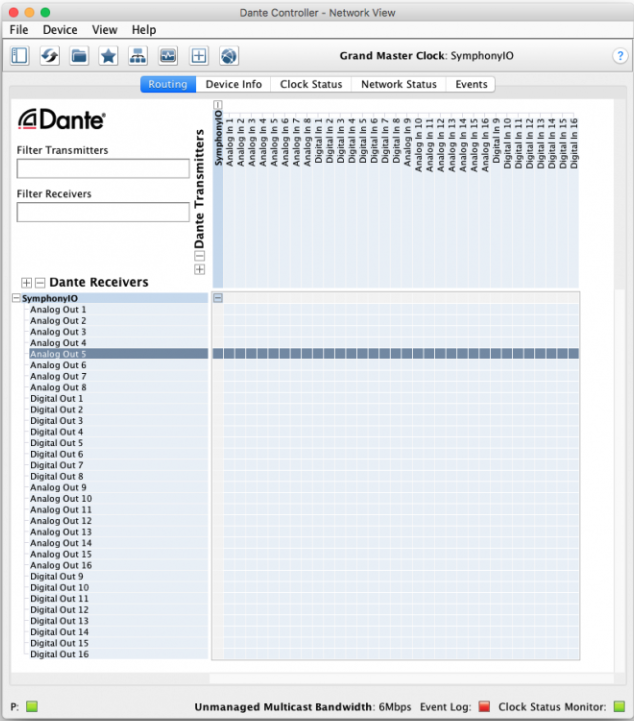
Task: Click the monitor waveform toolbar icon
Action: [168, 56]
